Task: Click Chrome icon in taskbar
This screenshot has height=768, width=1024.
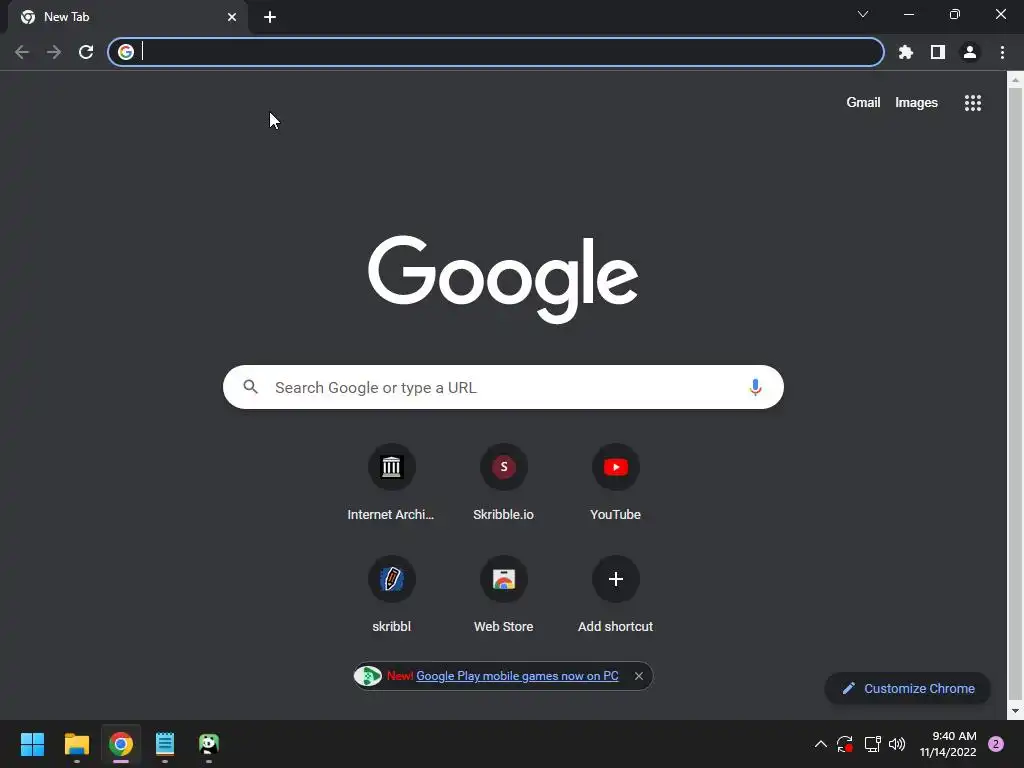Action: (121, 744)
